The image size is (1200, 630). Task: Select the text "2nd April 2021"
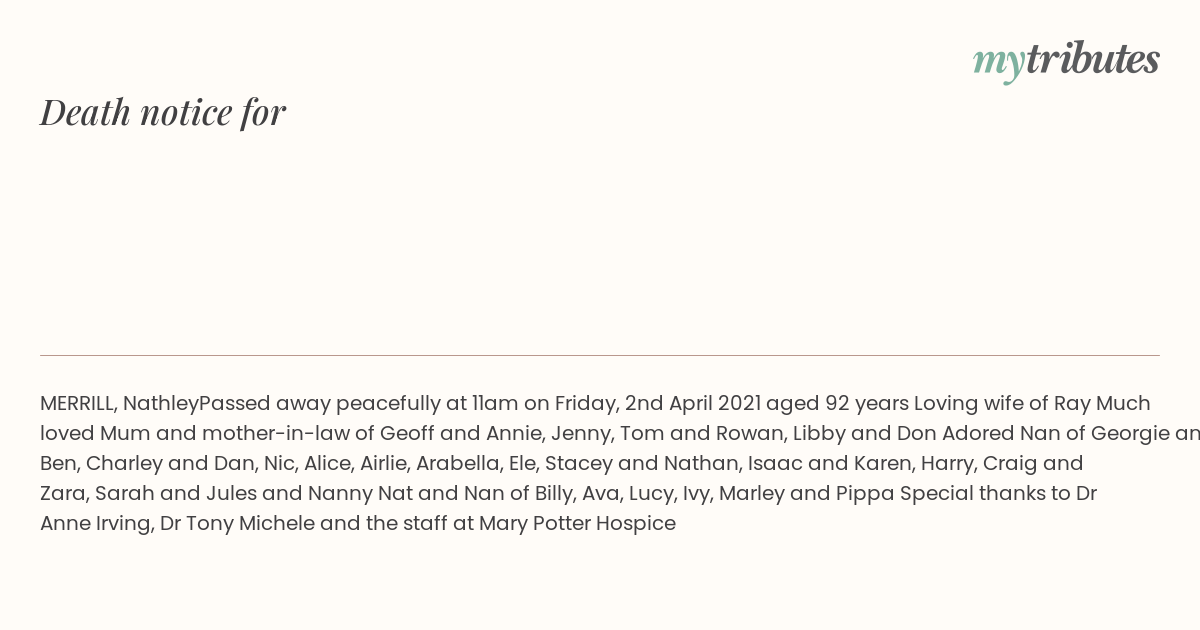coord(693,403)
